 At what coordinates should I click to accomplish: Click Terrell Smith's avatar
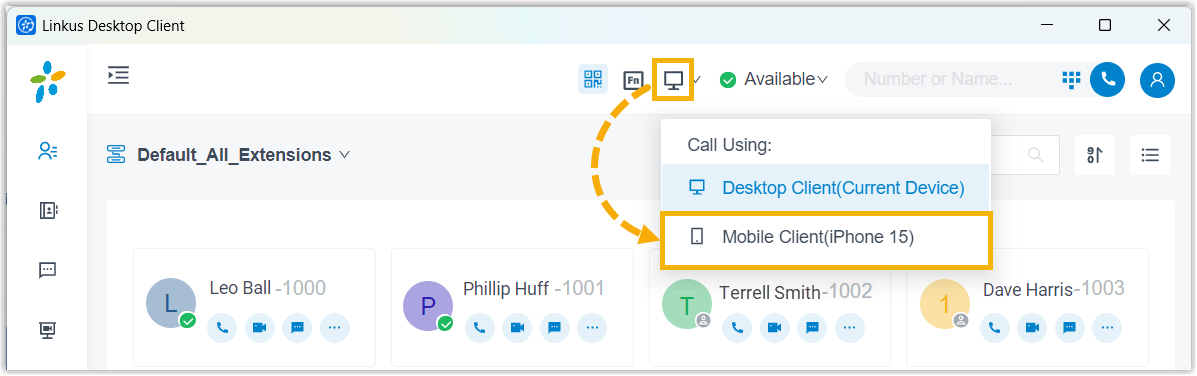686,304
